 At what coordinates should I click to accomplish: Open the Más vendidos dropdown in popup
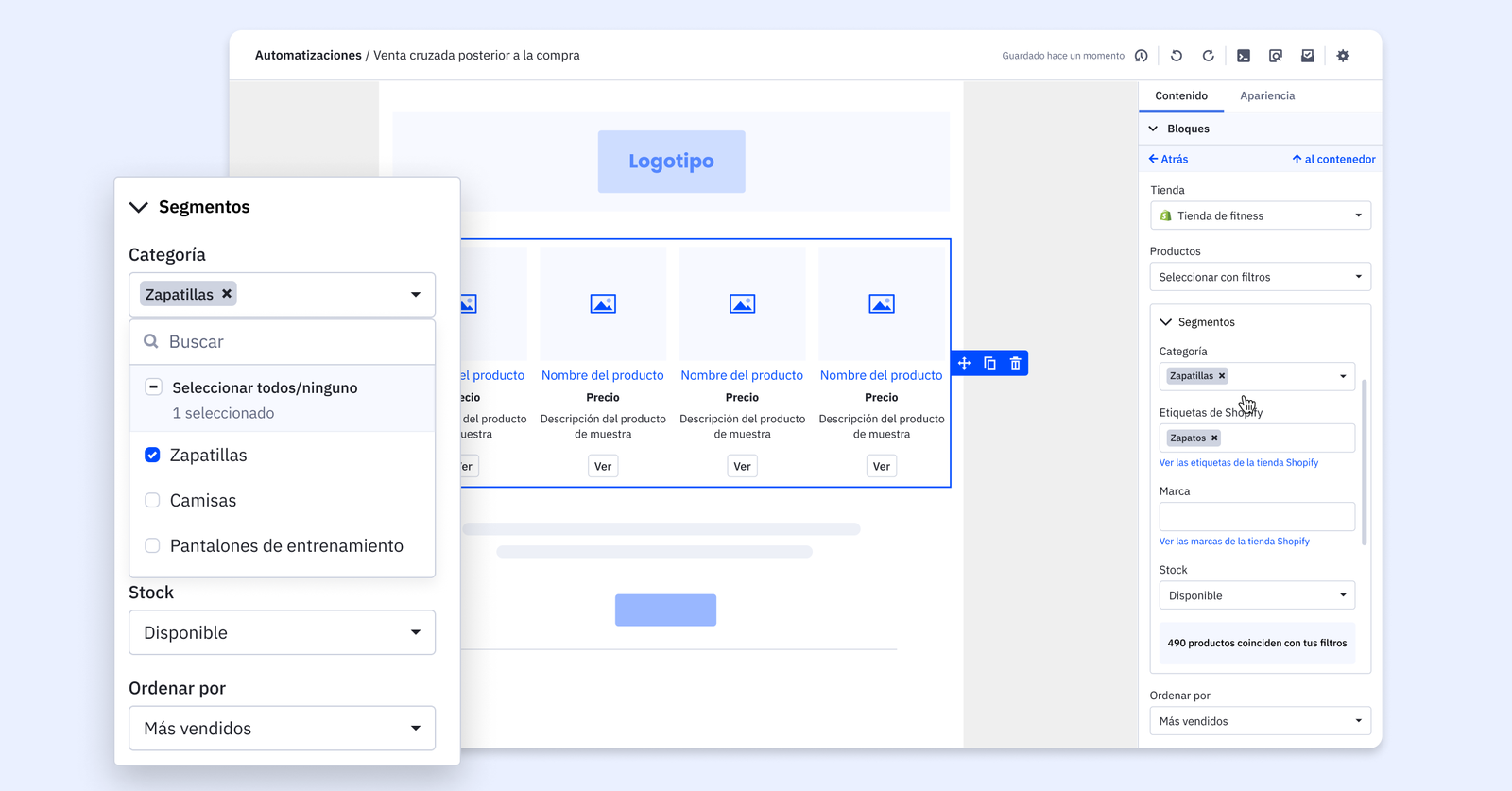click(282, 728)
